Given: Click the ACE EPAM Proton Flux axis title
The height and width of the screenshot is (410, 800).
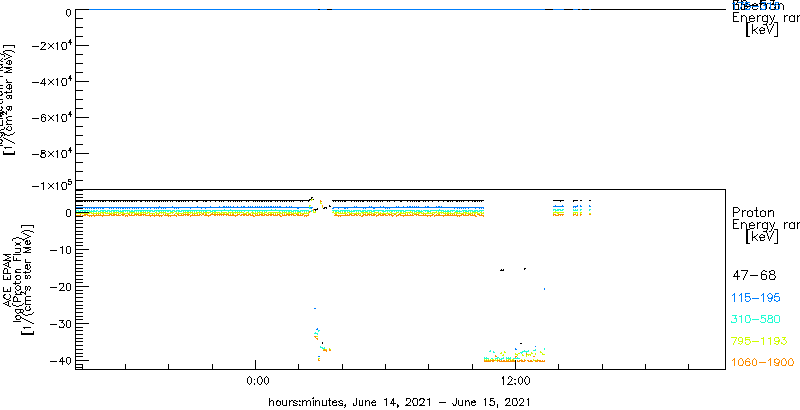Looking at the screenshot, I should [16, 278].
